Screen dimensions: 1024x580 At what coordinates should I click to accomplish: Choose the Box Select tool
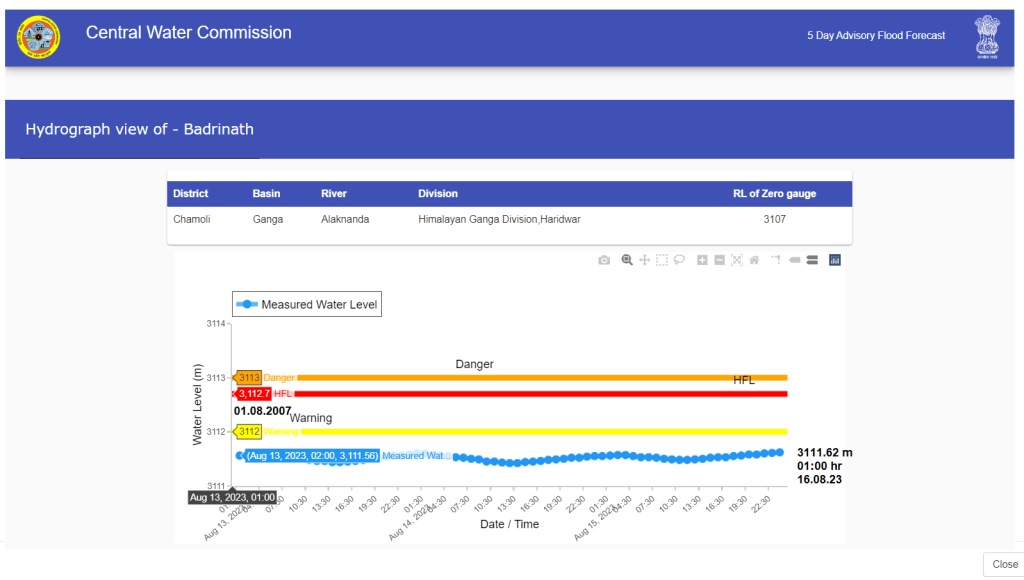click(661, 260)
